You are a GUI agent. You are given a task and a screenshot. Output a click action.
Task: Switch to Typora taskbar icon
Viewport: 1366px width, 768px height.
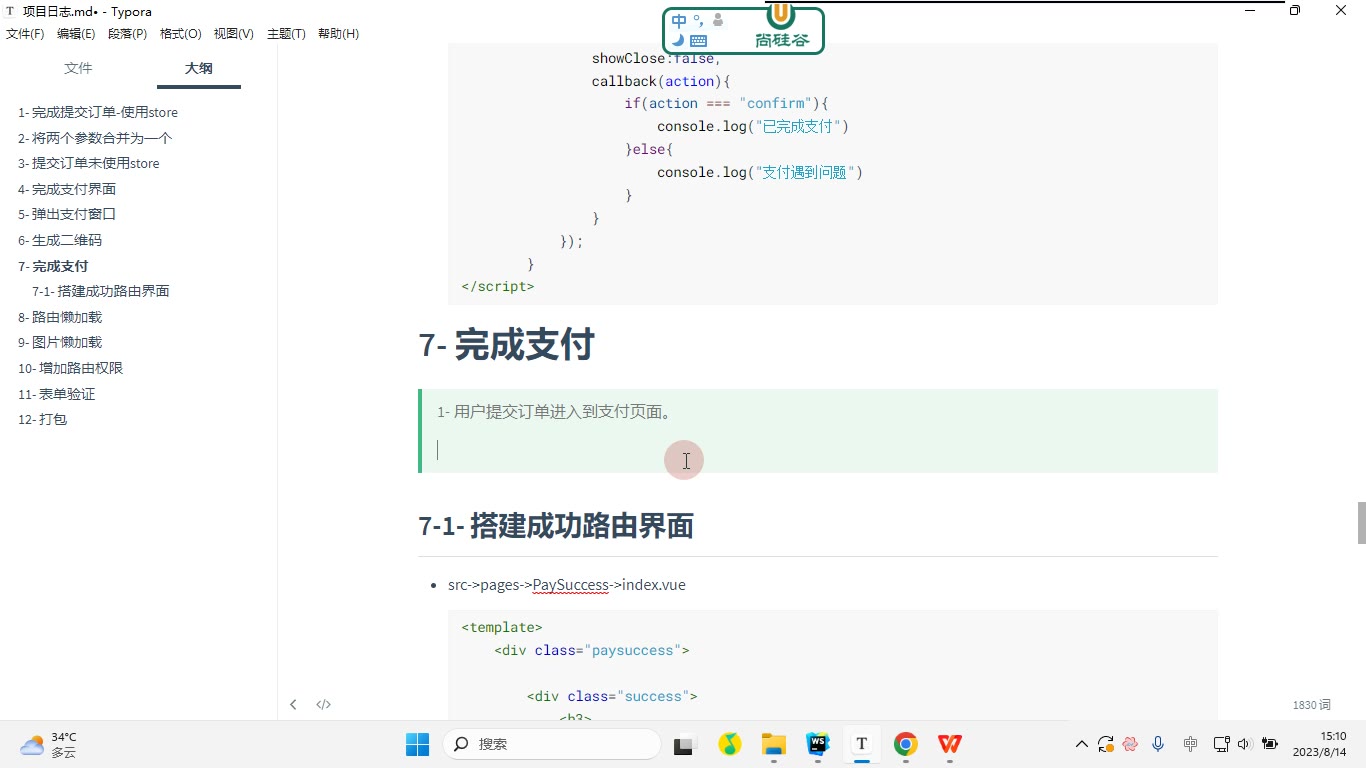click(861, 744)
